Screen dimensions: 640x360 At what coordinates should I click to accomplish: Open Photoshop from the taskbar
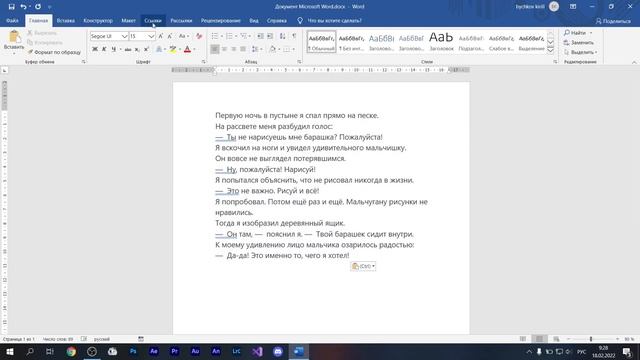pos(133,351)
